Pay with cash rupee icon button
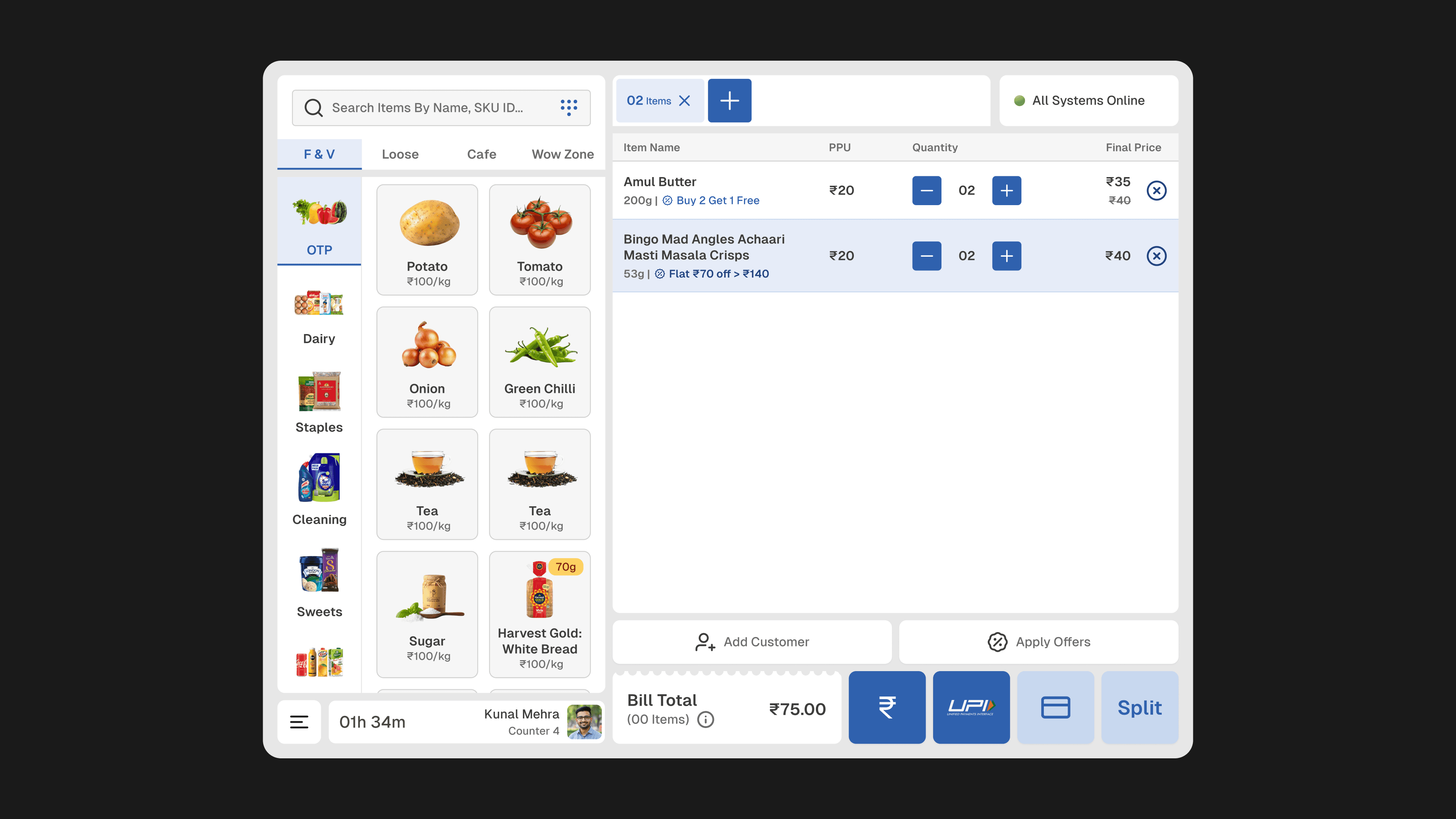Viewport: 1456px width, 819px height. [x=887, y=707]
